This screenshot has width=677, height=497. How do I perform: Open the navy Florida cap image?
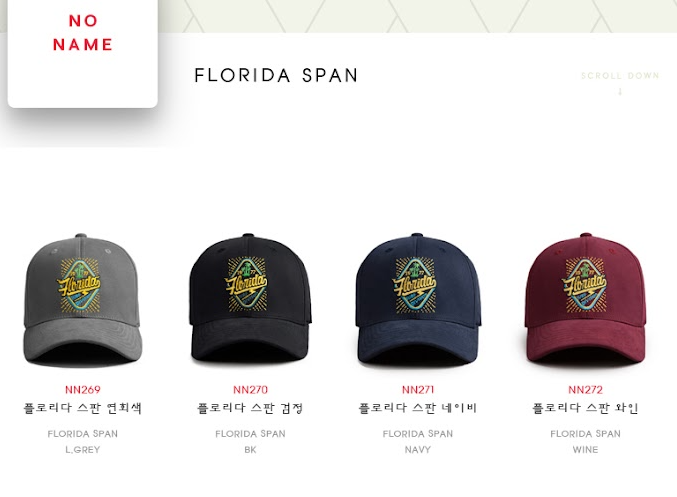tap(418, 300)
